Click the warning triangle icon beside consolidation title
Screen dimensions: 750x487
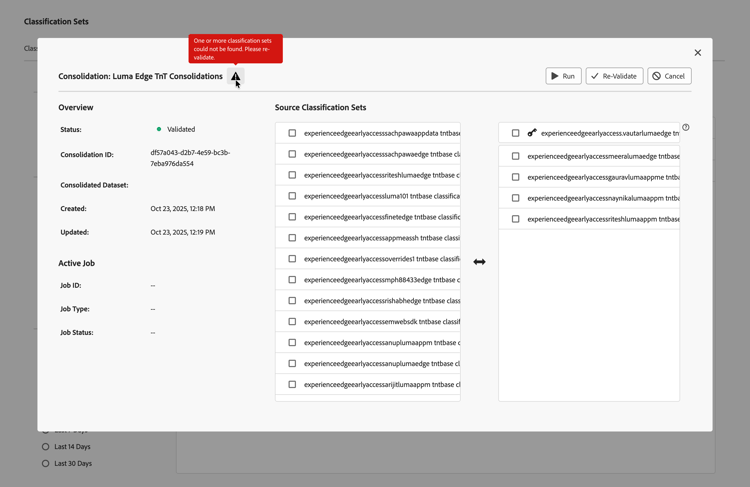tap(235, 76)
